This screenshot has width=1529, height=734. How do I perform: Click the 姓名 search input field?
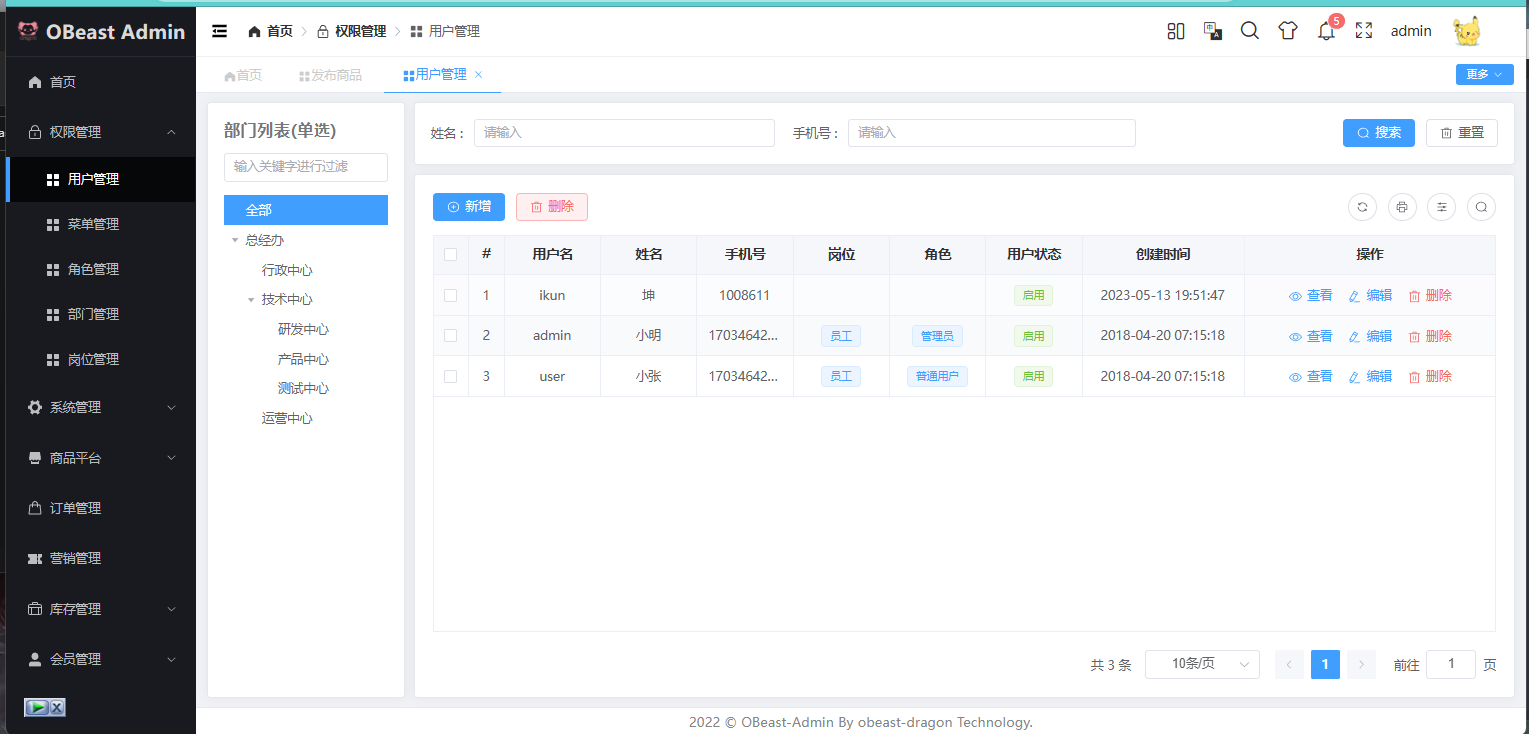(x=624, y=132)
